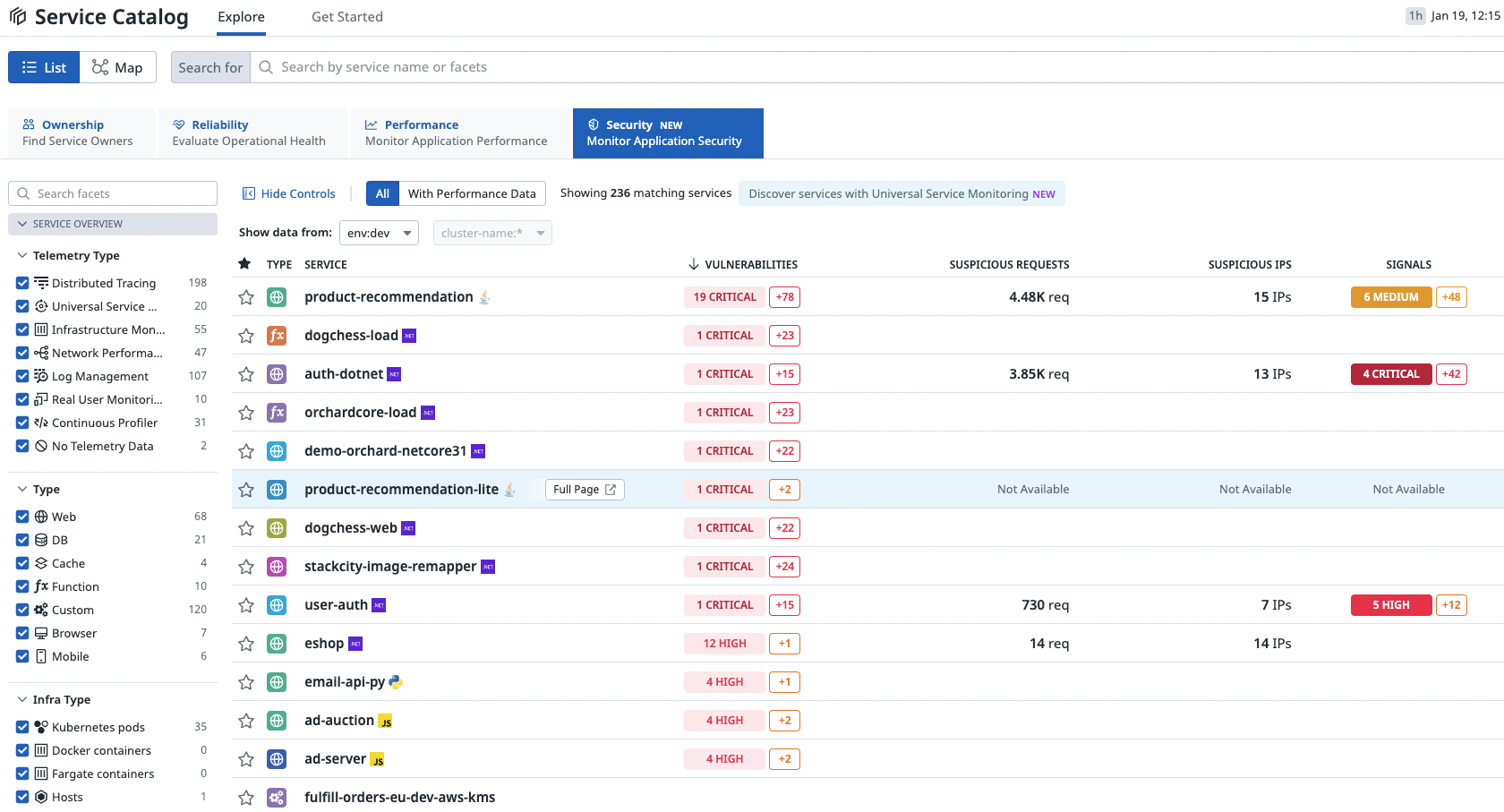Click the stackcity-image-remapper web type icon
Image resolution: width=1504 pixels, height=812 pixels.
tap(277, 567)
